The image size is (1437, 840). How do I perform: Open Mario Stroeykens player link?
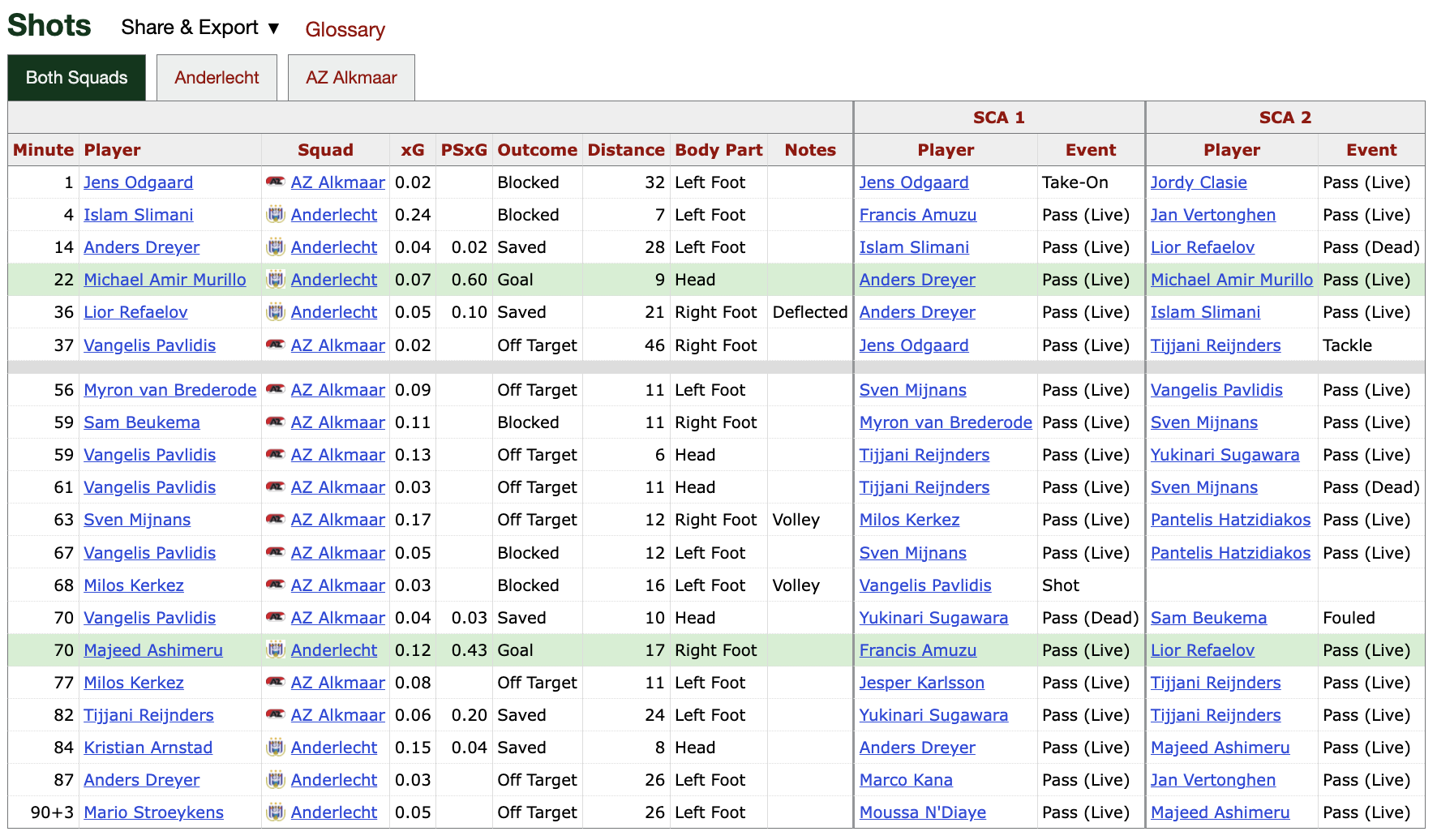pyautogui.click(x=153, y=812)
